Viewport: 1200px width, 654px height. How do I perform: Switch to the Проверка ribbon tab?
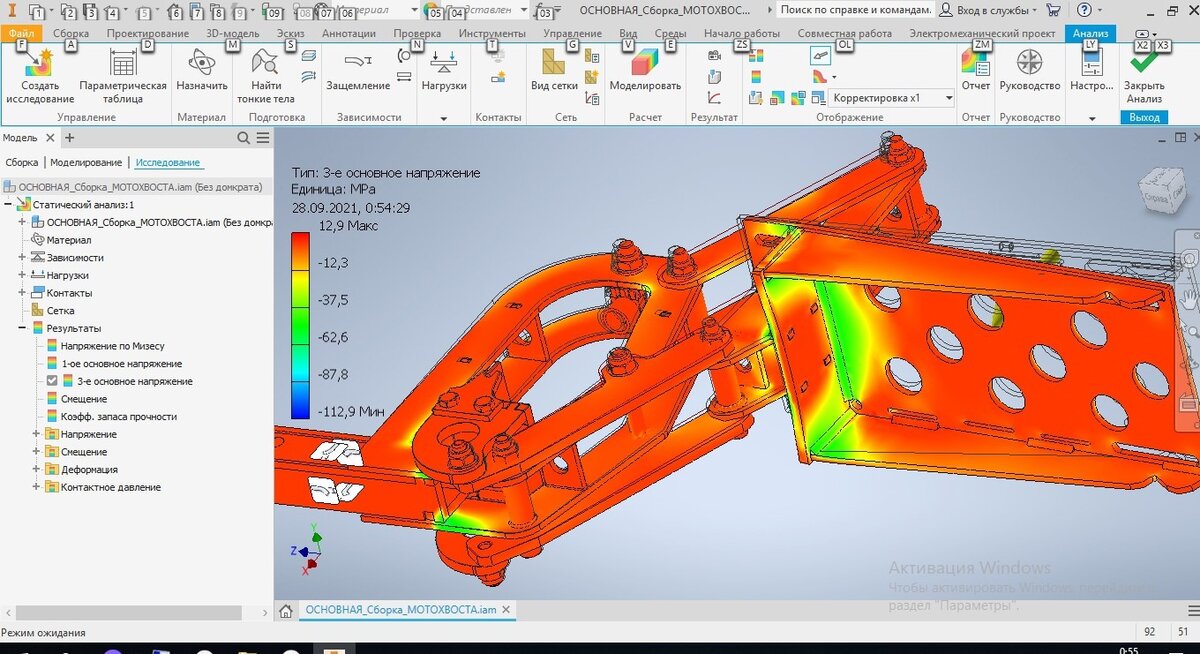[x=417, y=33]
